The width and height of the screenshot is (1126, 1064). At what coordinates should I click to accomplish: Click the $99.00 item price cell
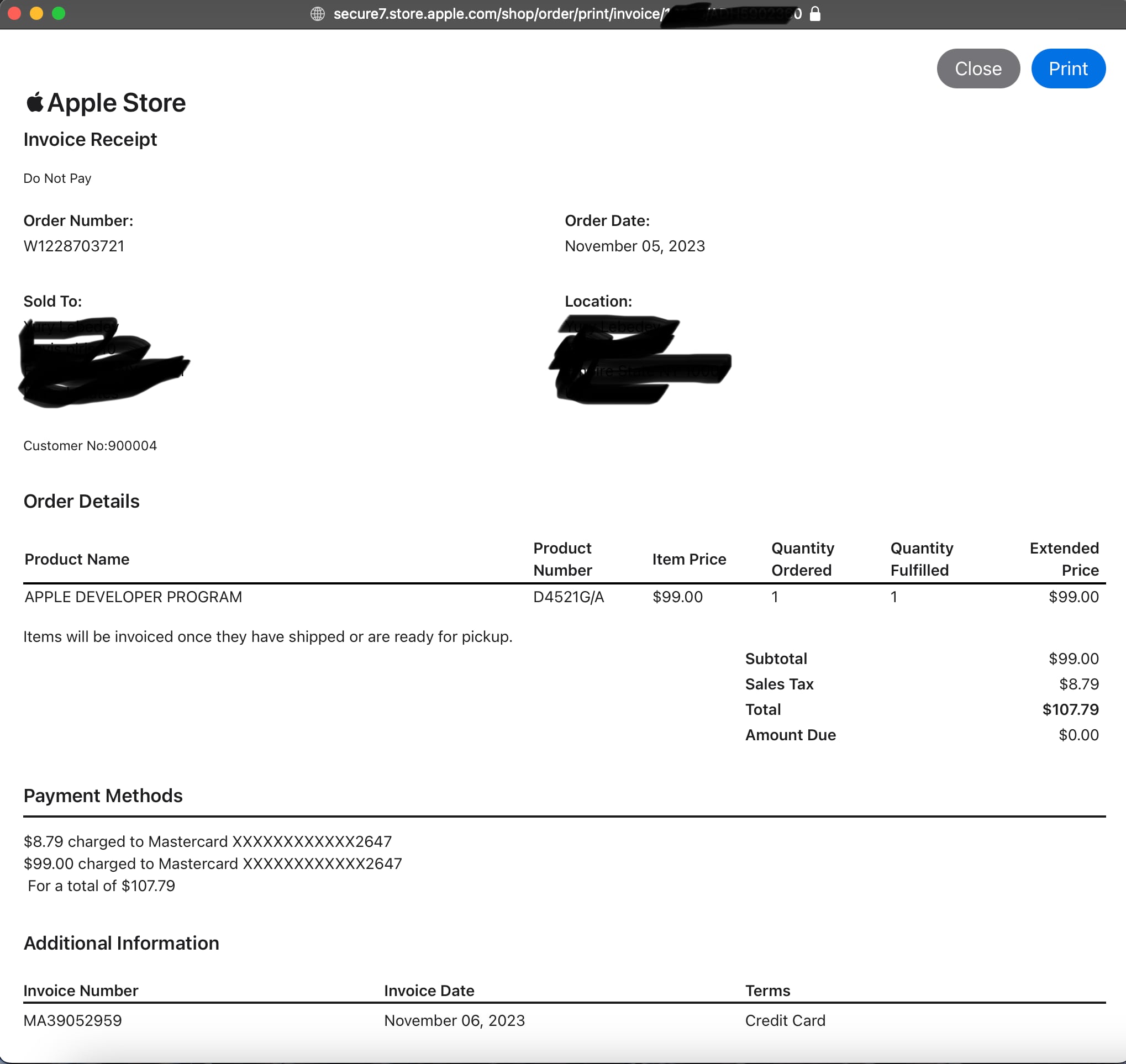point(677,597)
